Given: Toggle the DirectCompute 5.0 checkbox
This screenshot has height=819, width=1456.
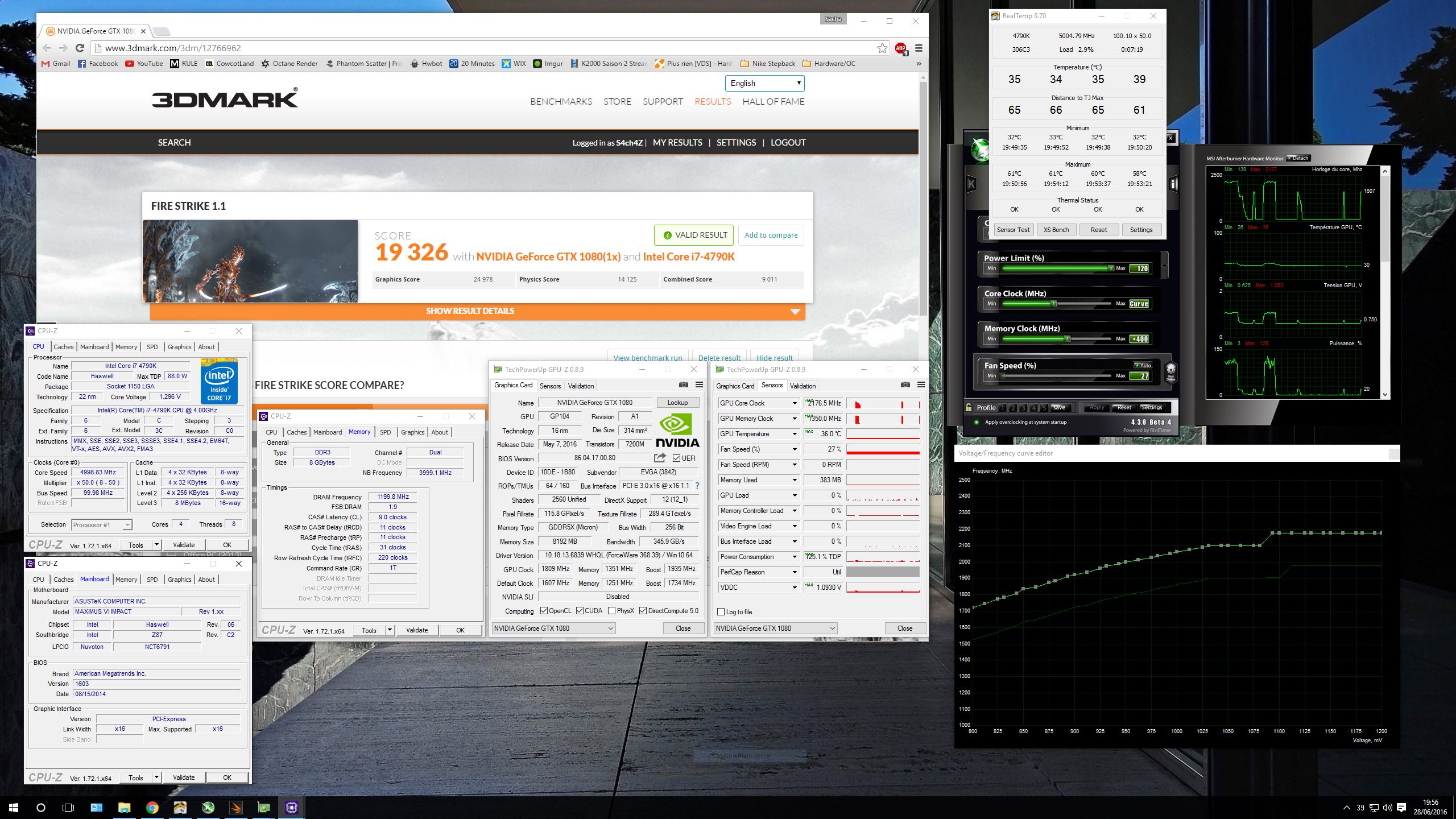Looking at the screenshot, I should 643,611.
